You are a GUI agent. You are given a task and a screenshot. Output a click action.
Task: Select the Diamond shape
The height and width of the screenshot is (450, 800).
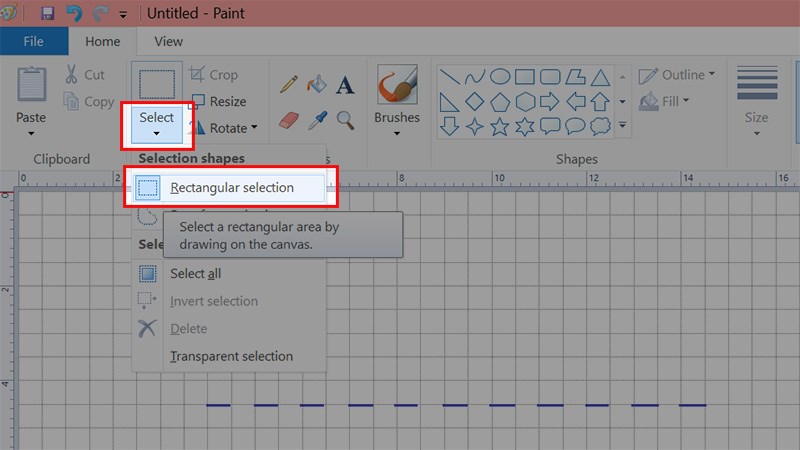[x=474, y=102]
